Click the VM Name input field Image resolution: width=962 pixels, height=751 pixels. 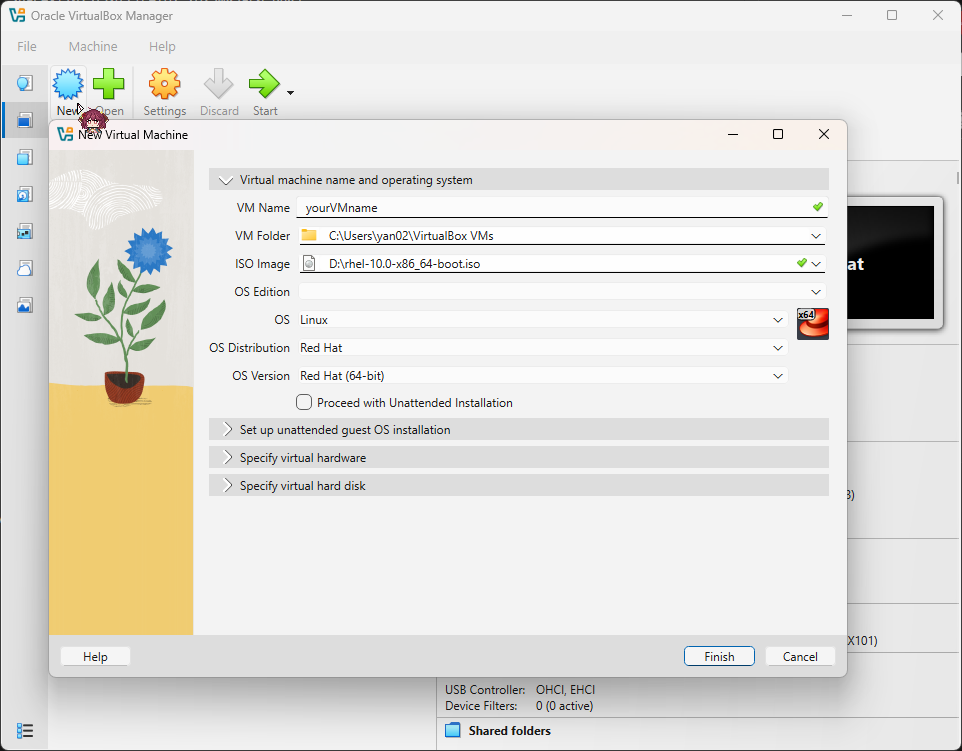click(560, 207)
